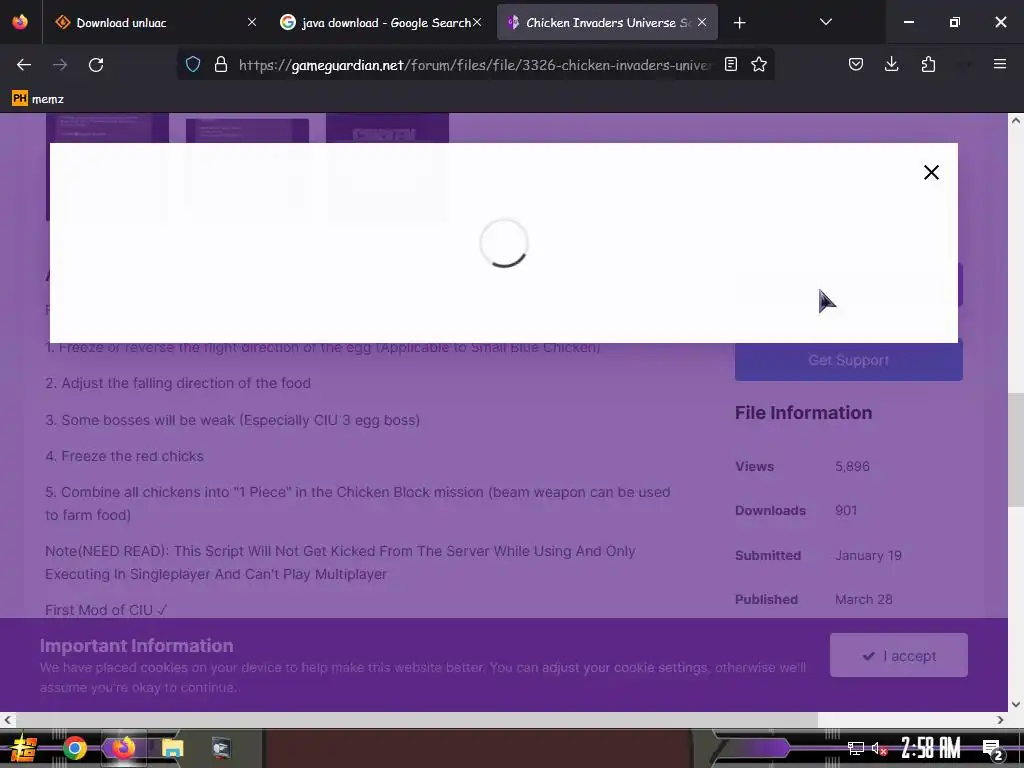The width and height of the screenshot is (1024, 768).
Task: Open the tracking protection shield icon
Action: pyautogui.click(x=193, y=64)
